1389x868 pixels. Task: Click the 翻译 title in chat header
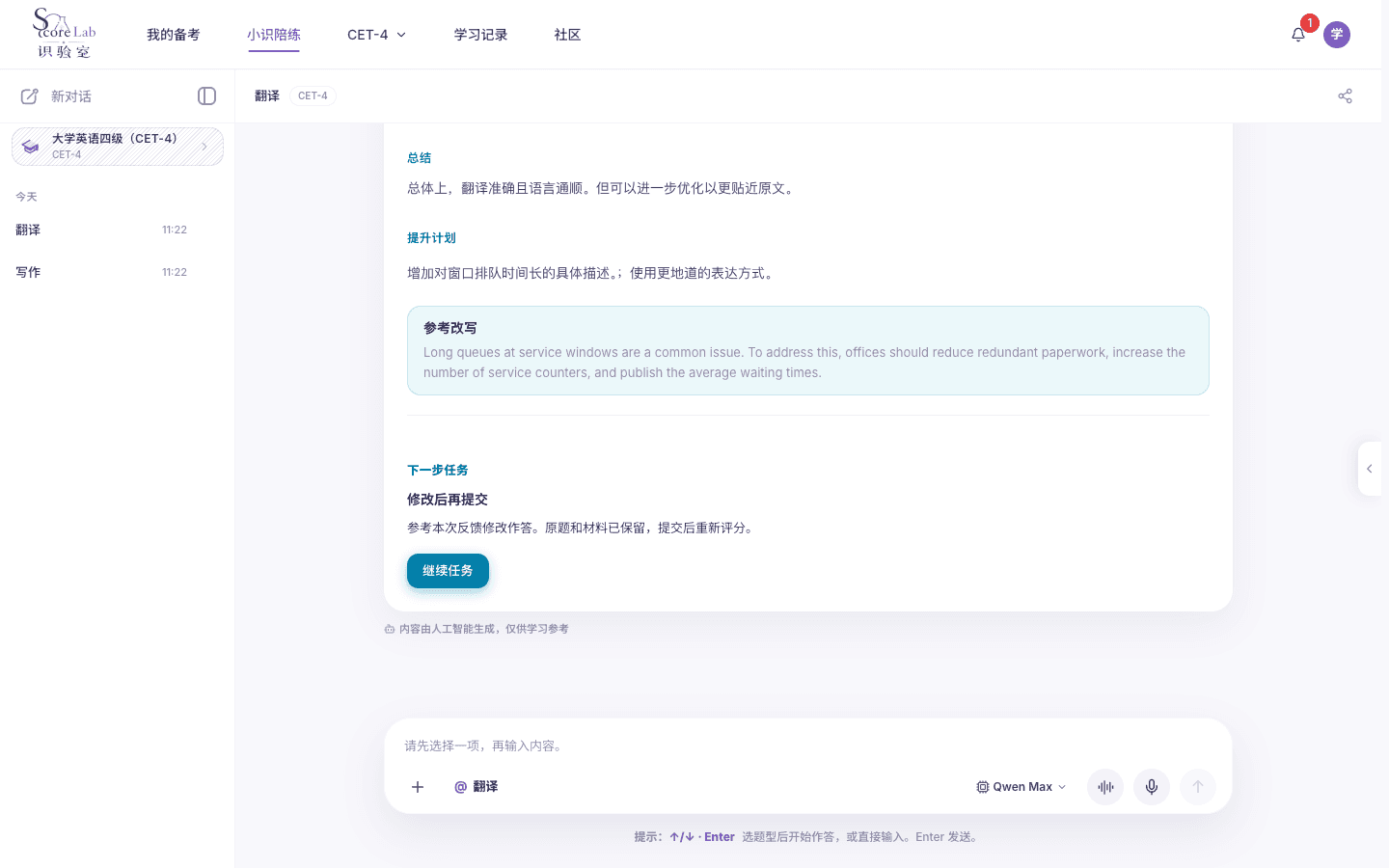(x=267, y=95)
